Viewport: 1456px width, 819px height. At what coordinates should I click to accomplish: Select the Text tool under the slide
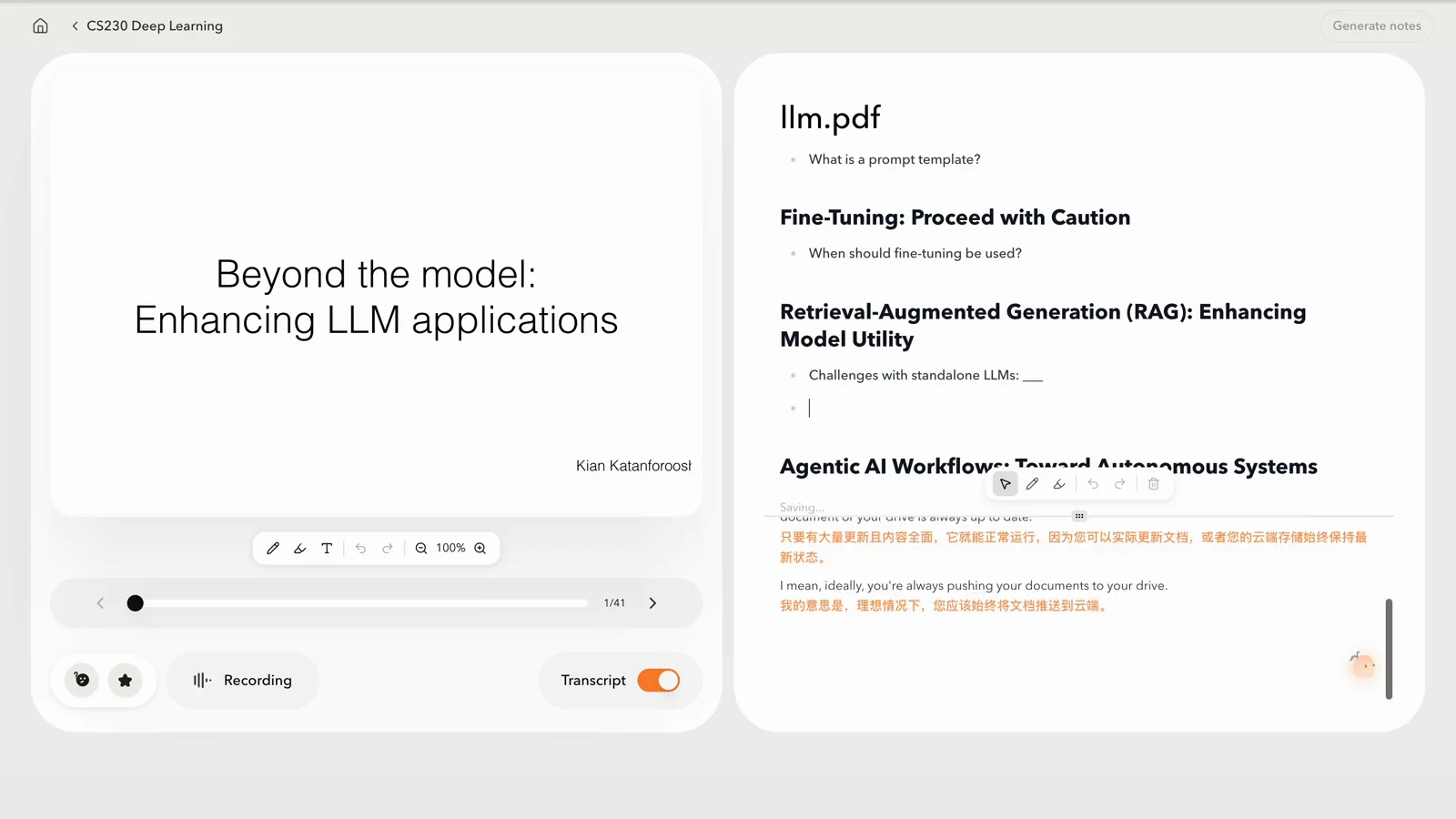(327, 548)
